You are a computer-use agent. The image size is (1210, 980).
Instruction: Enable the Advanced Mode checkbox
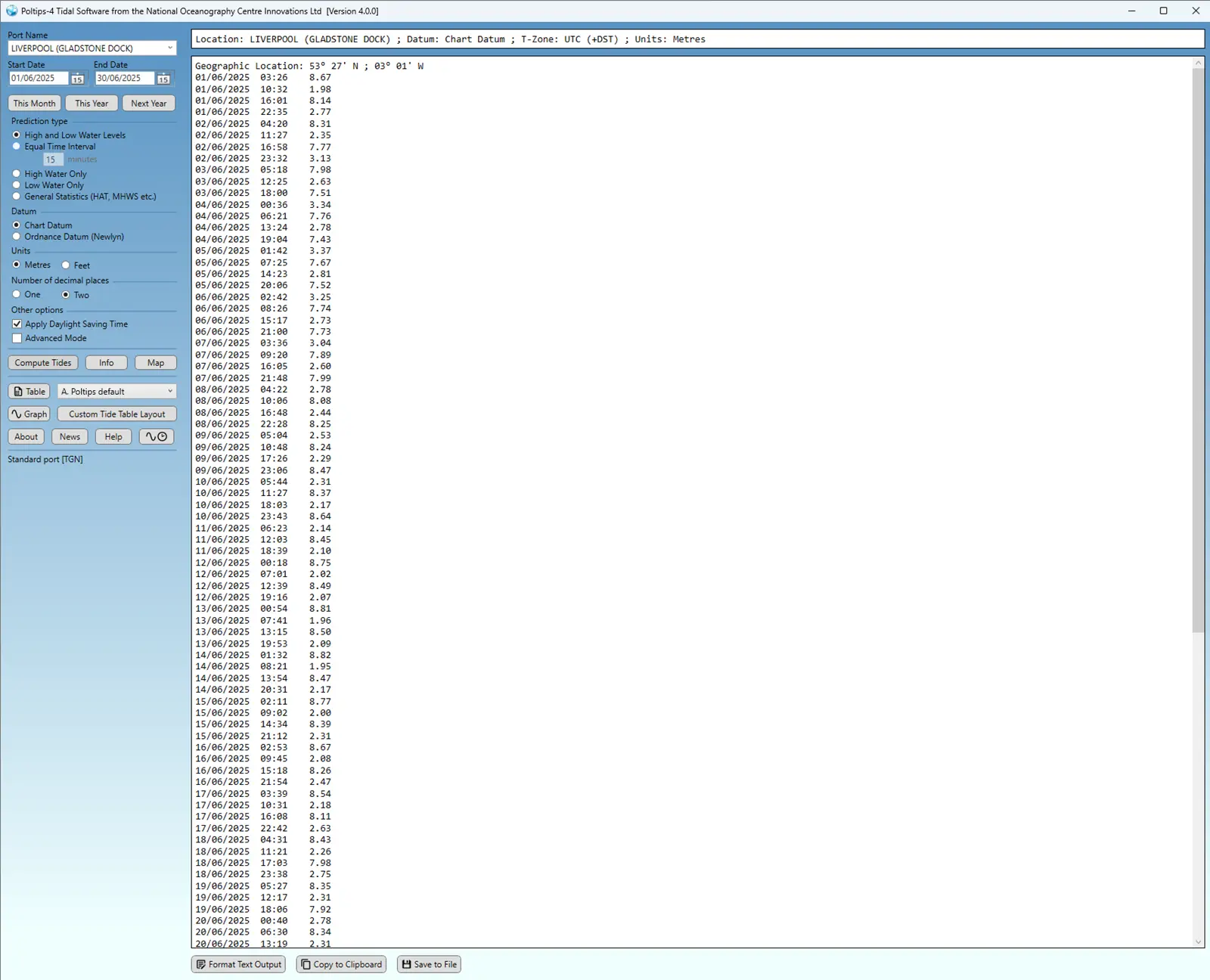[x=17, y=339]
